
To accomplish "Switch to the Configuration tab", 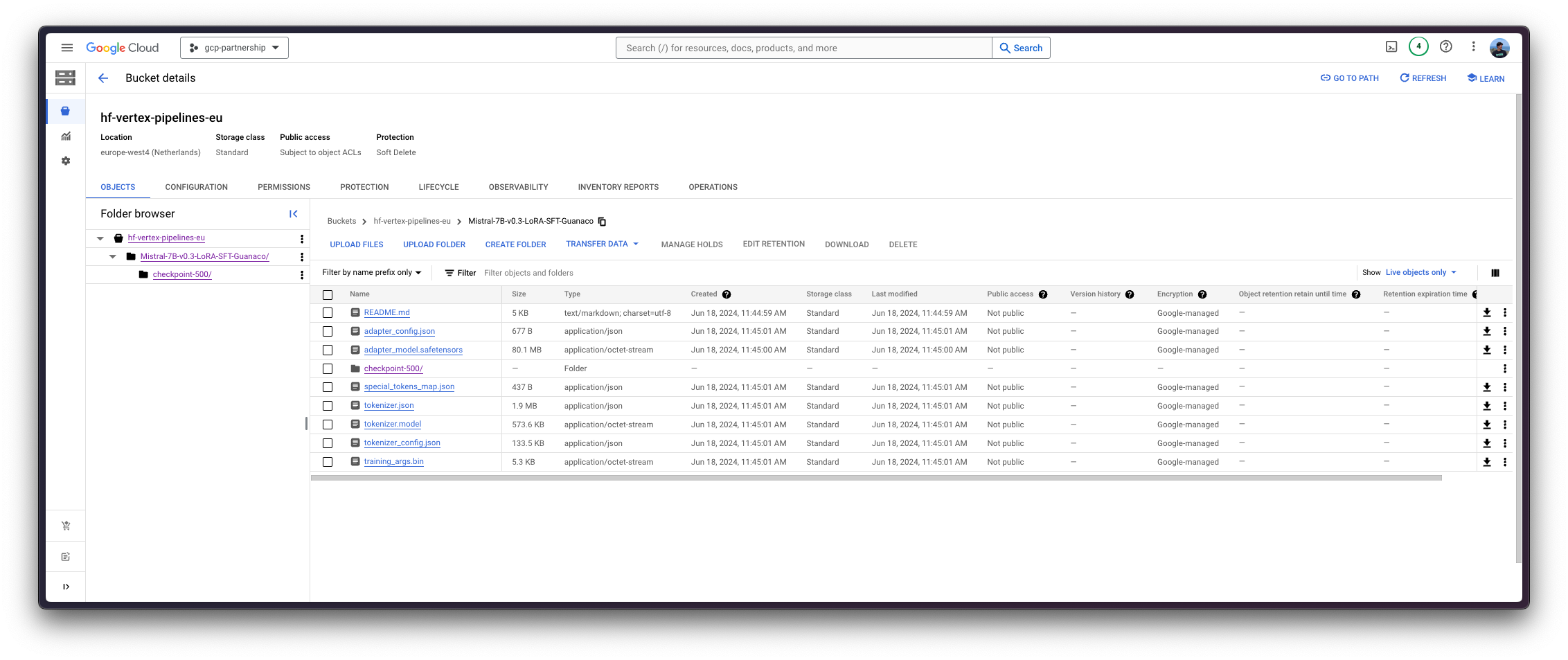I will pos(196,187).
